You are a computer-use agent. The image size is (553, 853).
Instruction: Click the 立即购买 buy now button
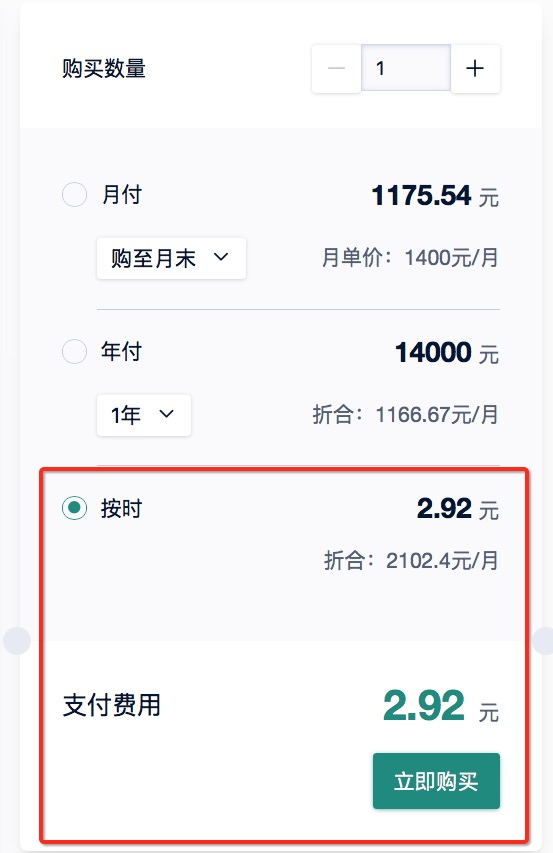(x=436, y=781)
